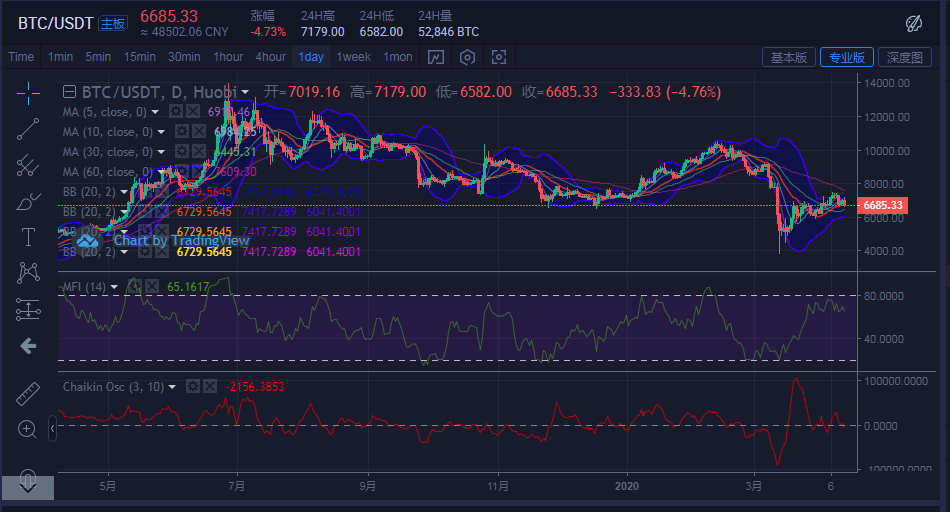Select 专业版 professional view button

846,58
